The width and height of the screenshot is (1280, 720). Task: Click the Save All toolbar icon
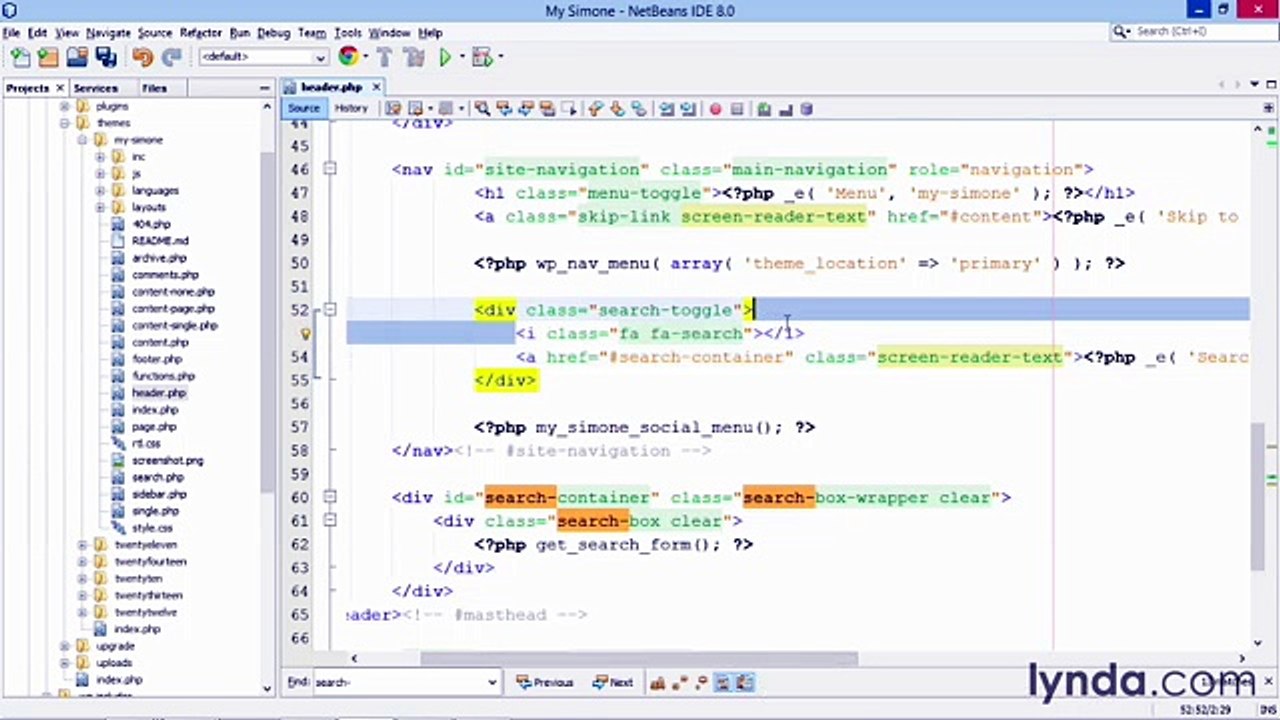tap(105, 57)
